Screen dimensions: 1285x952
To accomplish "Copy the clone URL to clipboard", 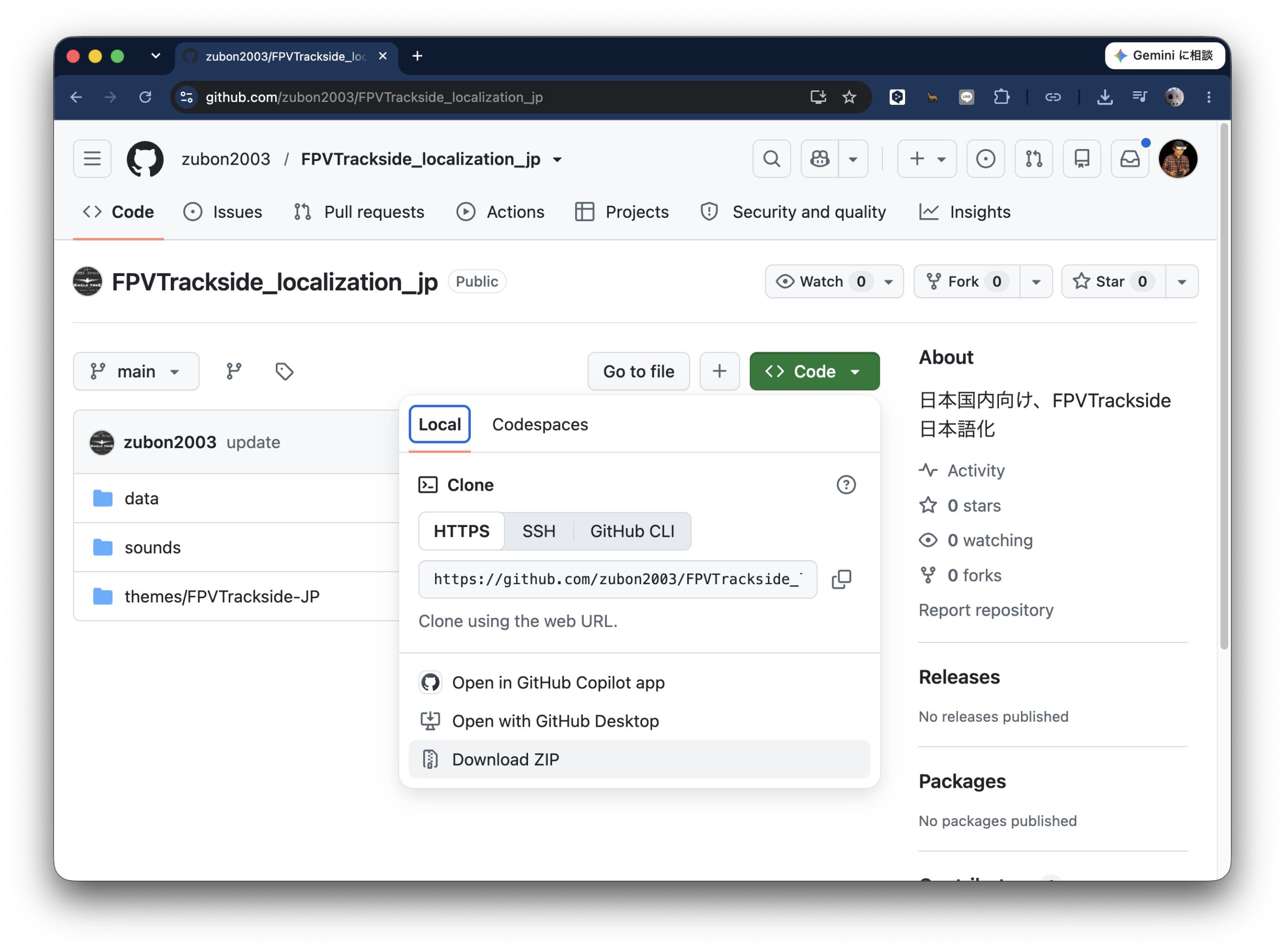I will click(841, 579).
